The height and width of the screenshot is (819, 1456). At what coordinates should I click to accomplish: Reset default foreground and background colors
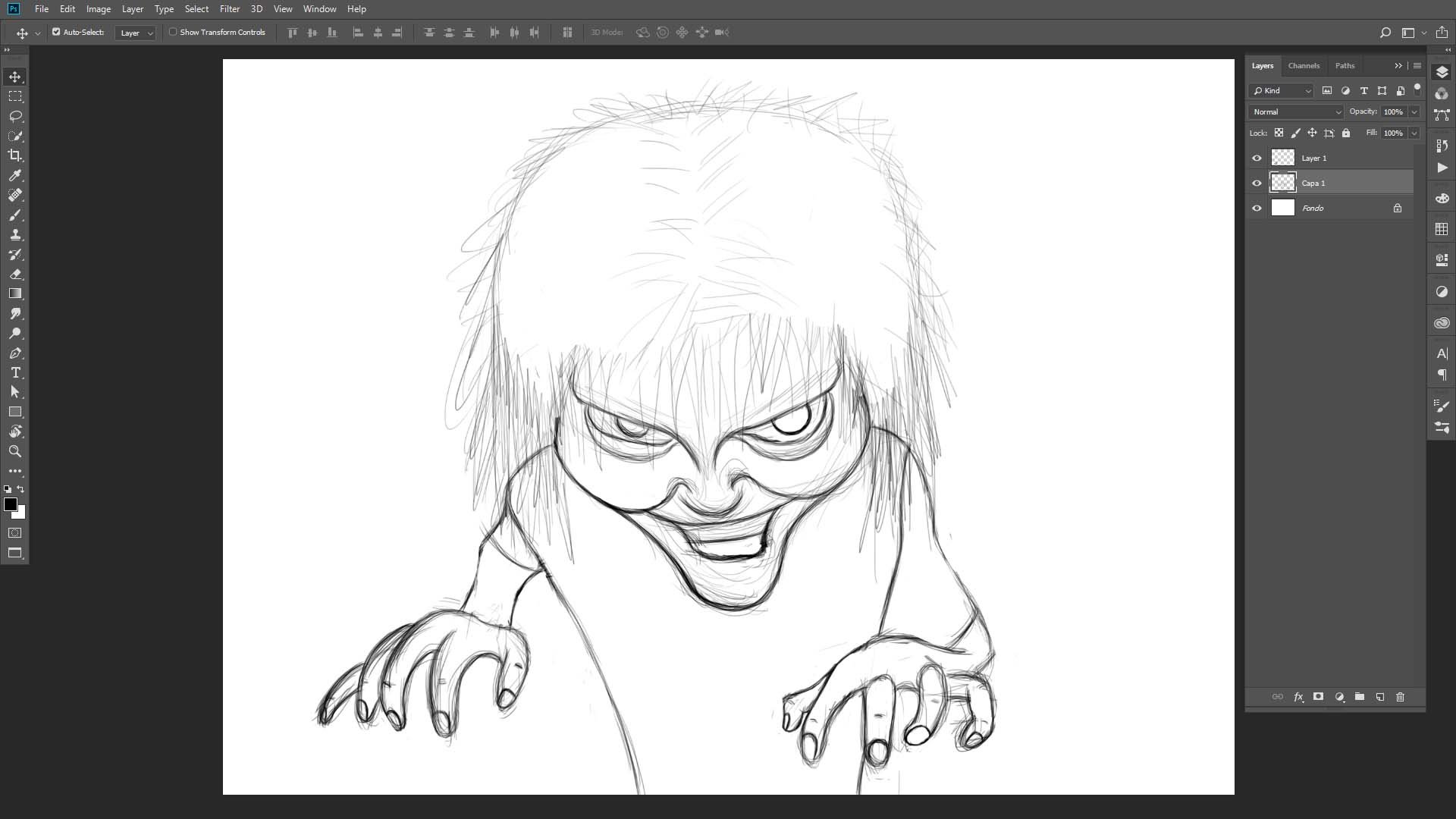8,489
